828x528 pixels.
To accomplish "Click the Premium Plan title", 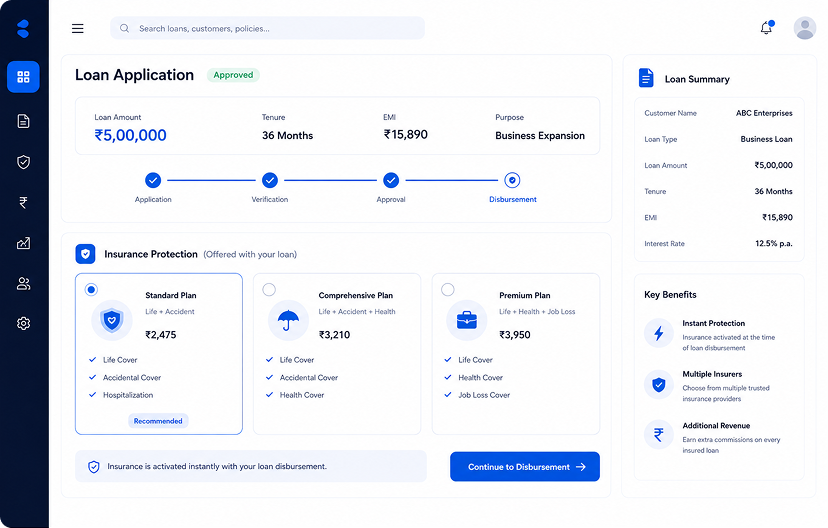I will tap(525, 295).
